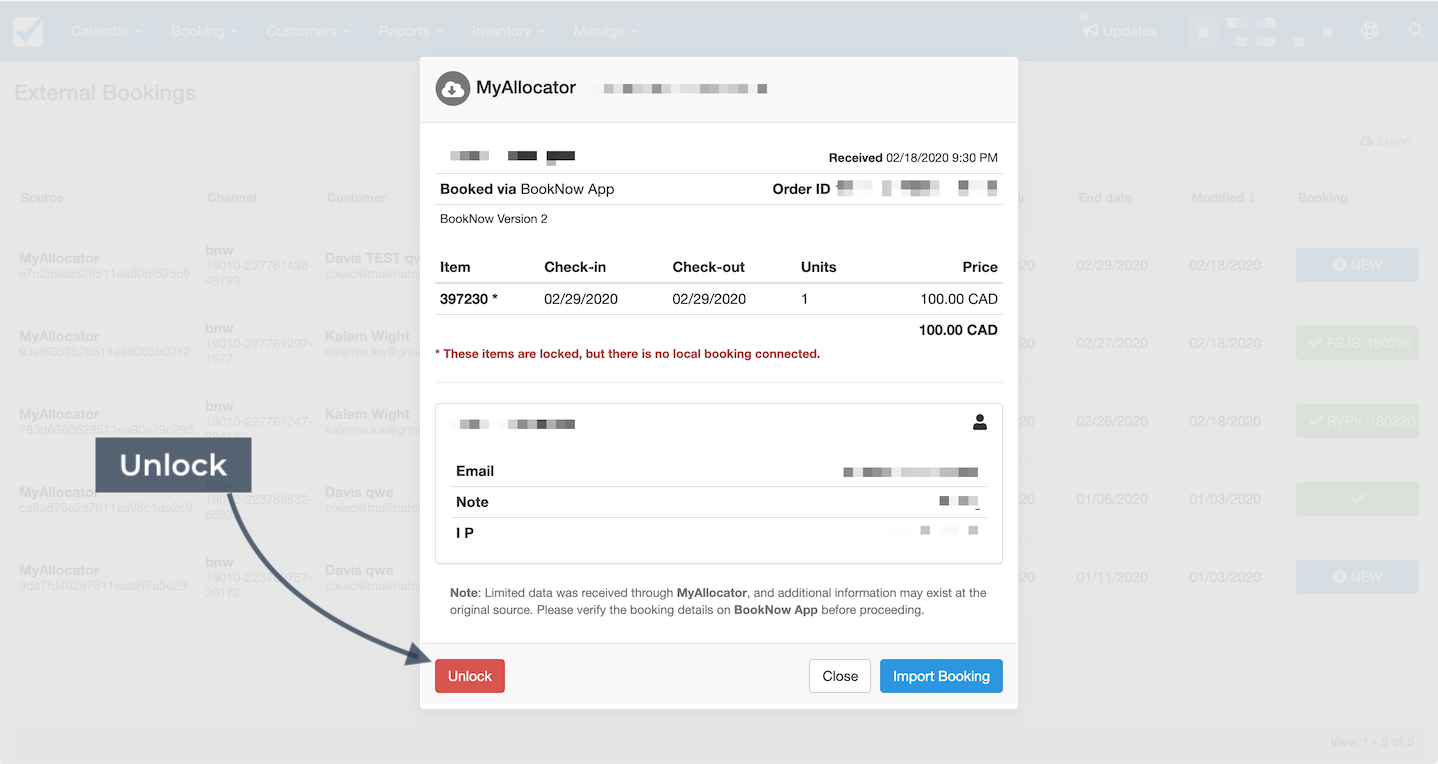Click NEW badge for 02/29/2020 booking
This screenshot has width=1438, height=764.
point(1357,265)
